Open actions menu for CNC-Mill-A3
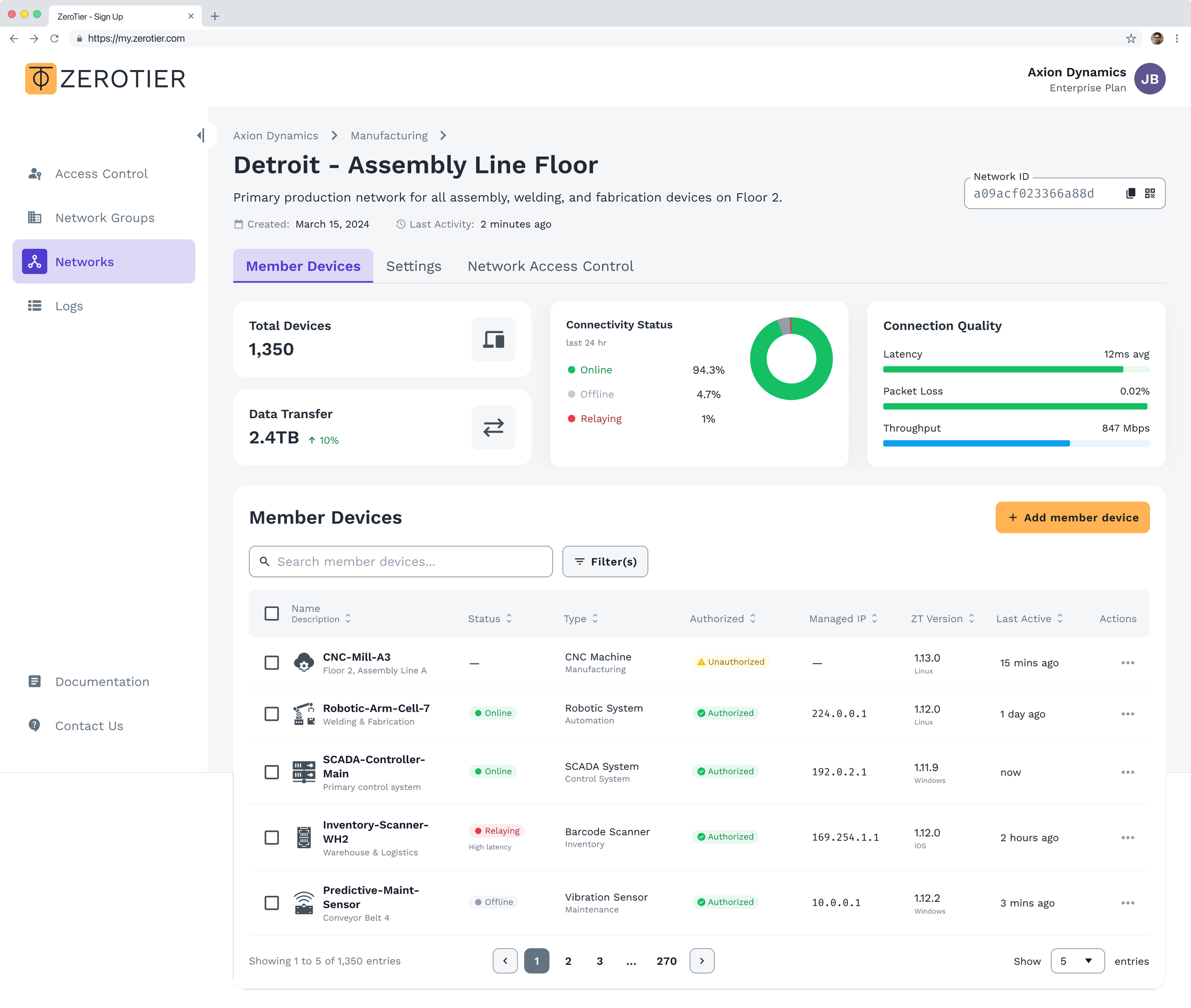Image resolution: width=1191 pixels, height=1008 pixels. pos(1128,663)
